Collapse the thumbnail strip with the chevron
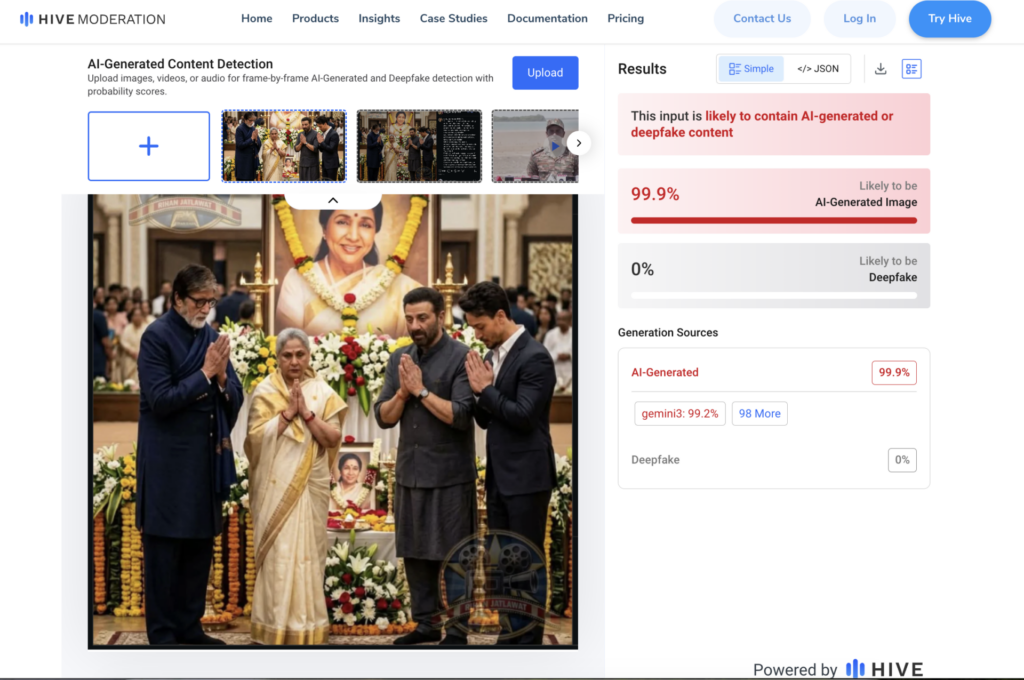The height and width of the screenshot is (680, 1024). pos(333,200)
